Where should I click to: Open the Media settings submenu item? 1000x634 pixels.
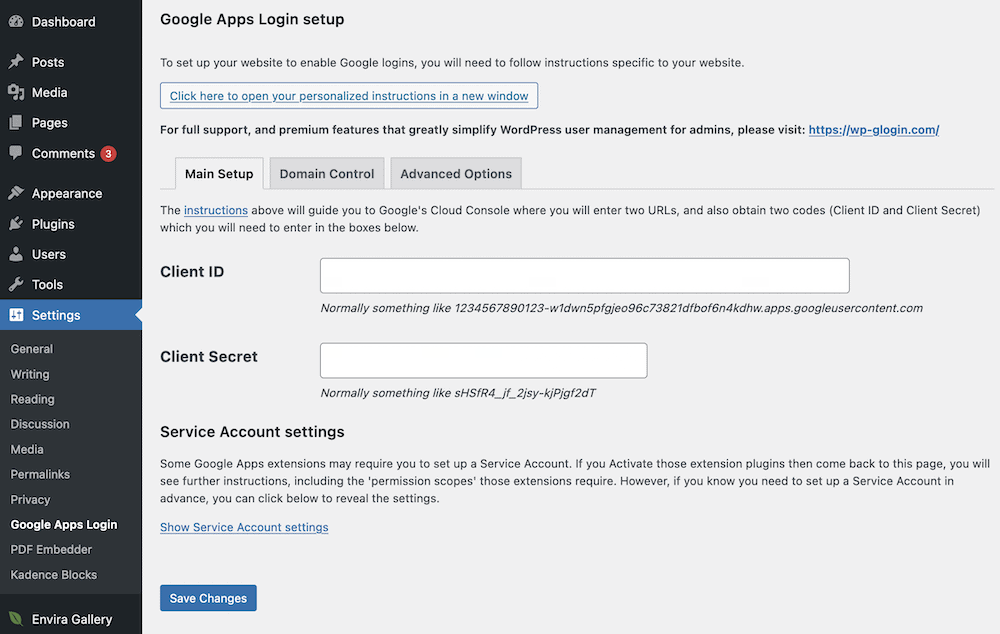point(27,450)
